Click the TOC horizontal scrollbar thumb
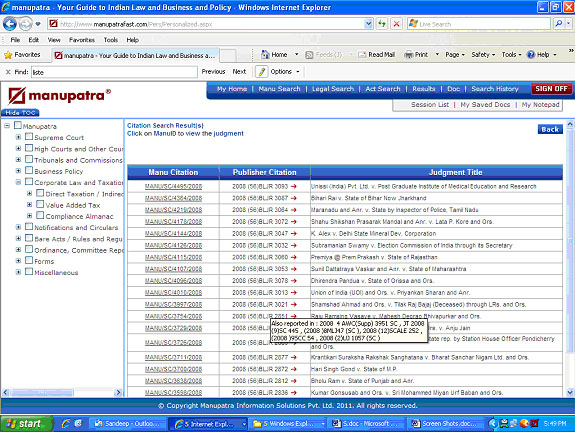The image size is (575, 432). tap(42, 393)
